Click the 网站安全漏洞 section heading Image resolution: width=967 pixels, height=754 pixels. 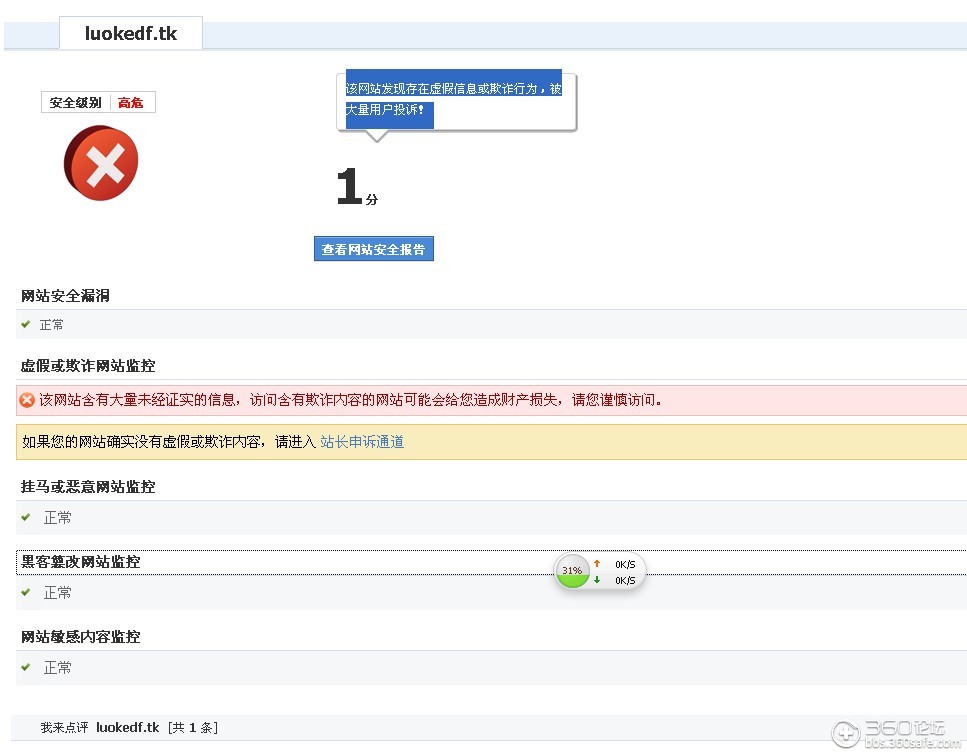pyautogui.click(x=65, y=295)
